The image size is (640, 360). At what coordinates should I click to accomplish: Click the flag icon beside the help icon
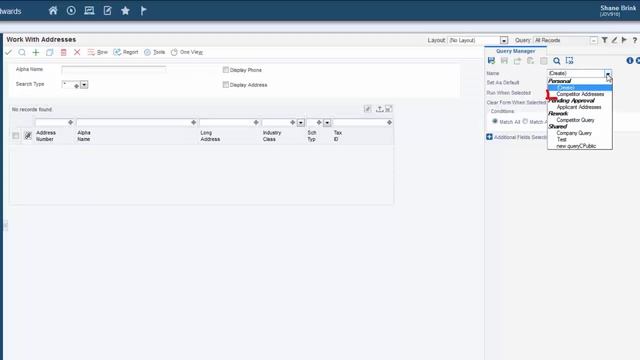[x=624, y=40]
